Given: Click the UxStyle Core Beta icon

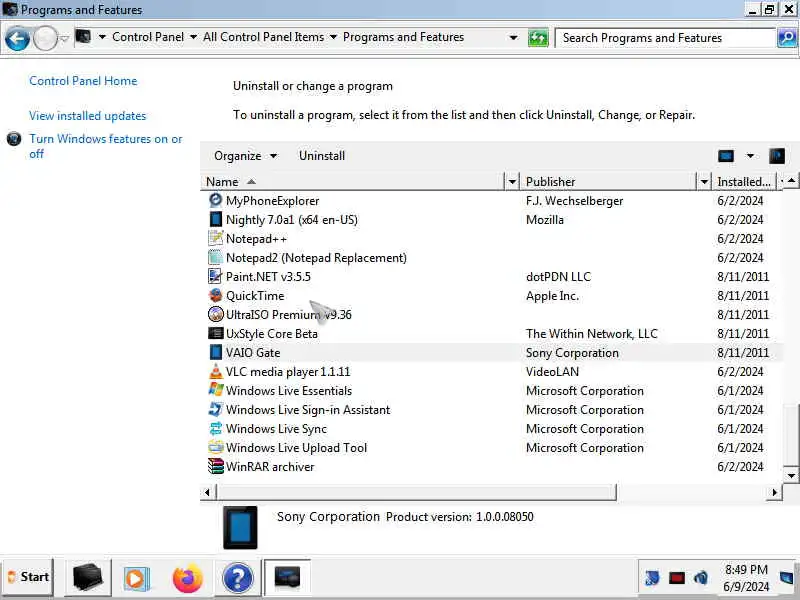Looking at the screenshot, I should (215, 333).
